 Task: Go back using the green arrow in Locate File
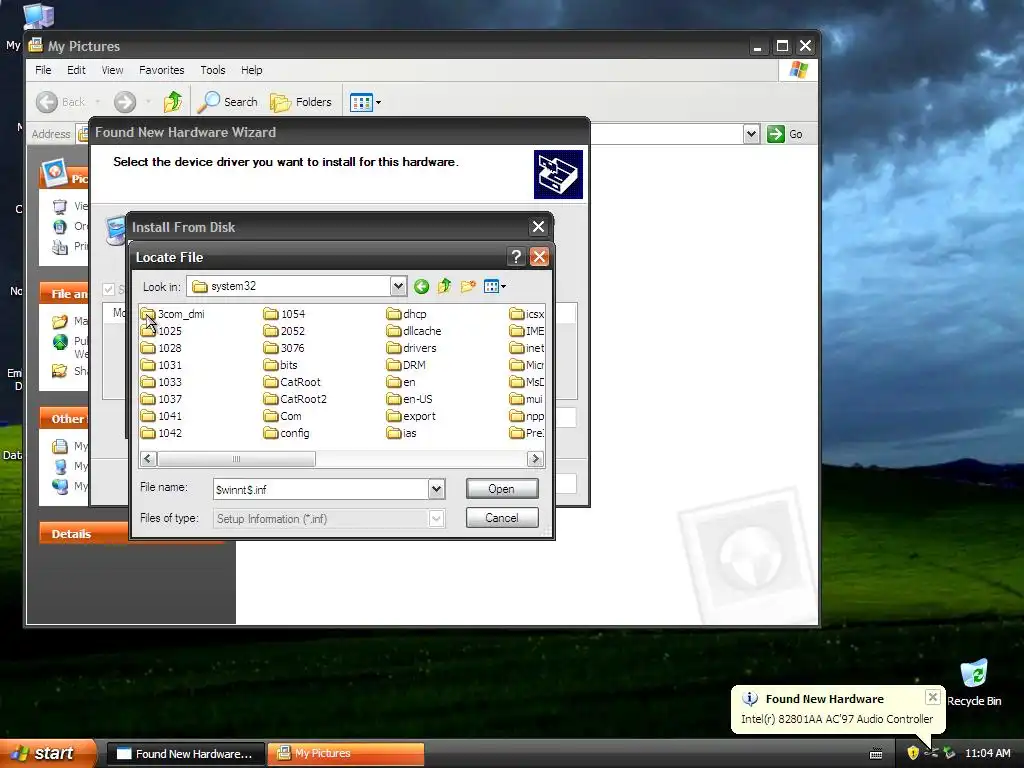(421, 286)
